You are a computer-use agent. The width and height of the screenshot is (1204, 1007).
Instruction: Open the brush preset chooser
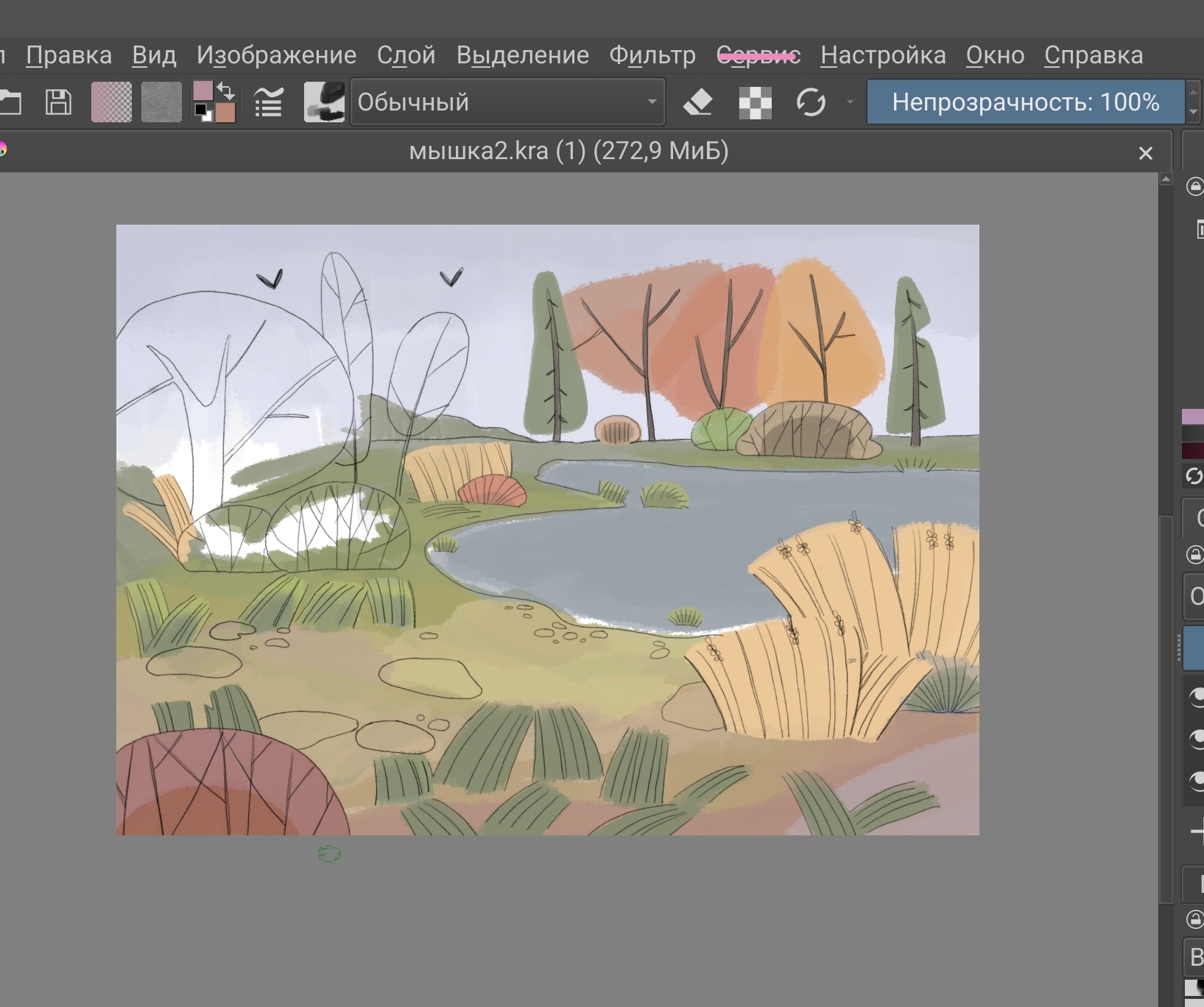[324, 102]
